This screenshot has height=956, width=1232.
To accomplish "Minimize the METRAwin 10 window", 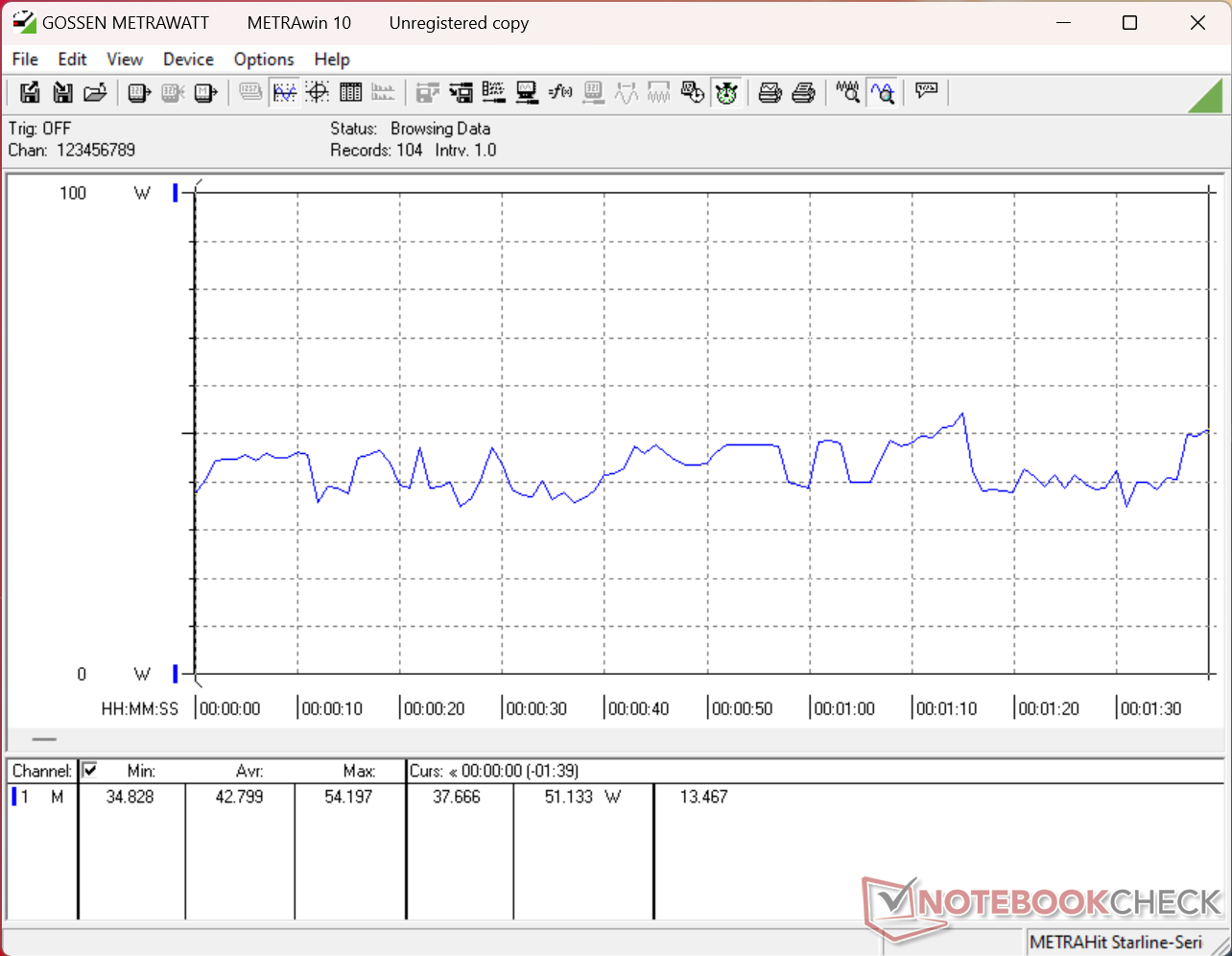I will coord(1063,23).
